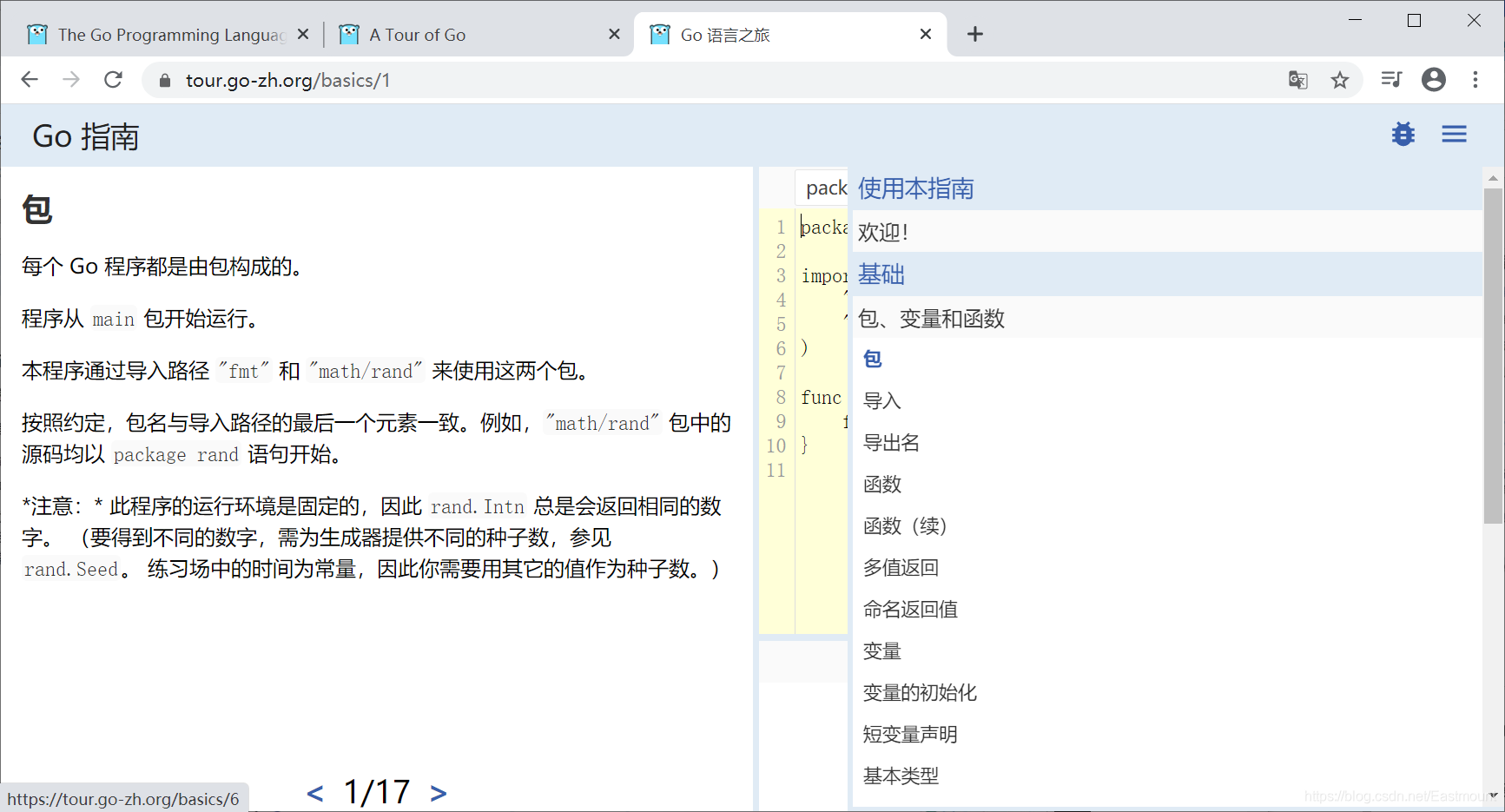Click the rand.Seed inline code text
This screenshot has height=812, width=1505.
pyautogui.click(x=71, y=569)
